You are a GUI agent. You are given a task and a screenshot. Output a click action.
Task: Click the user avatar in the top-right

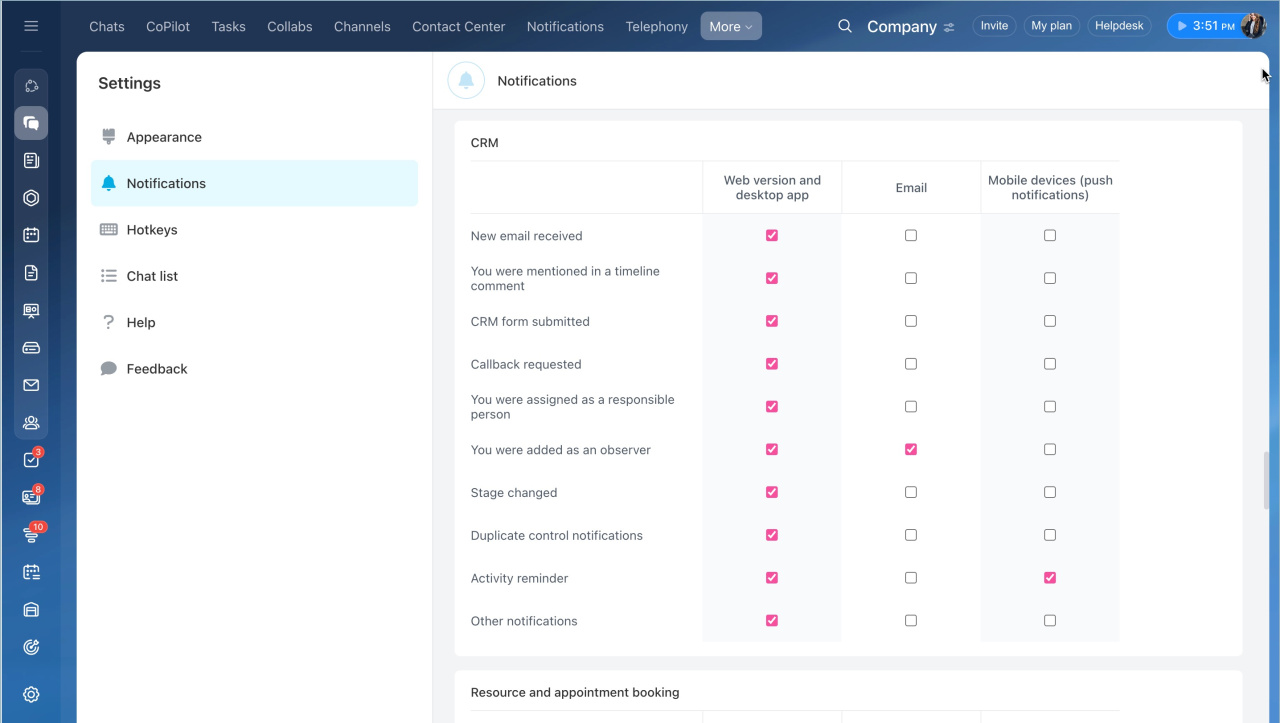[1252, 26]
